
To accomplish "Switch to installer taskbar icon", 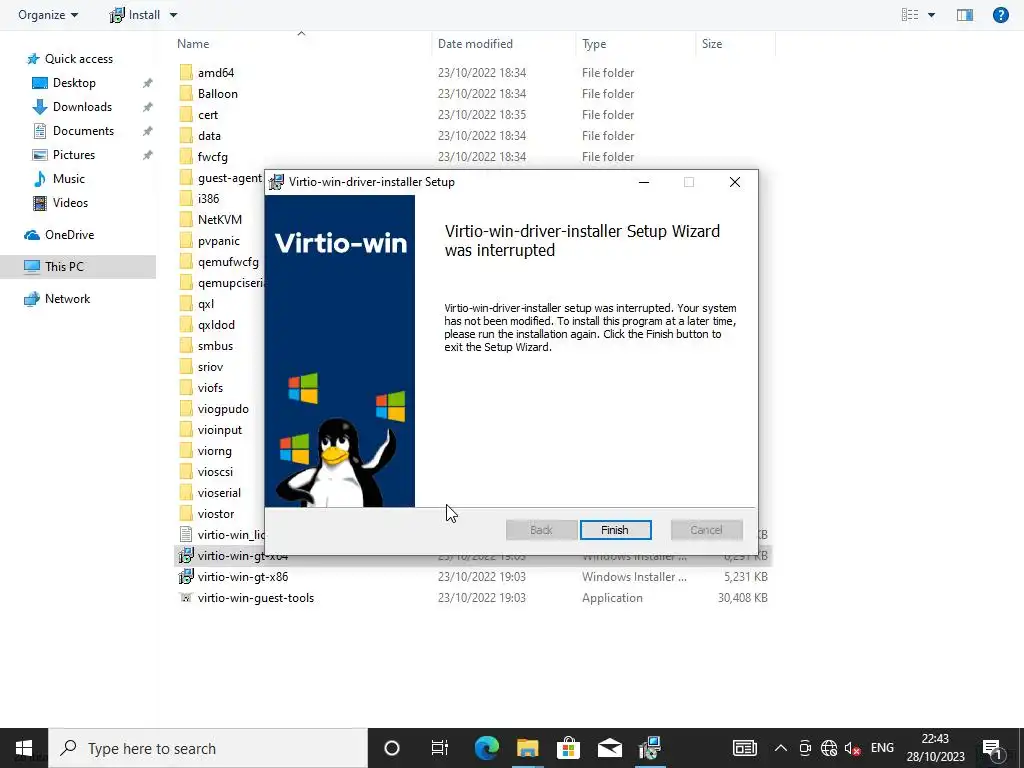I will 650,748.
